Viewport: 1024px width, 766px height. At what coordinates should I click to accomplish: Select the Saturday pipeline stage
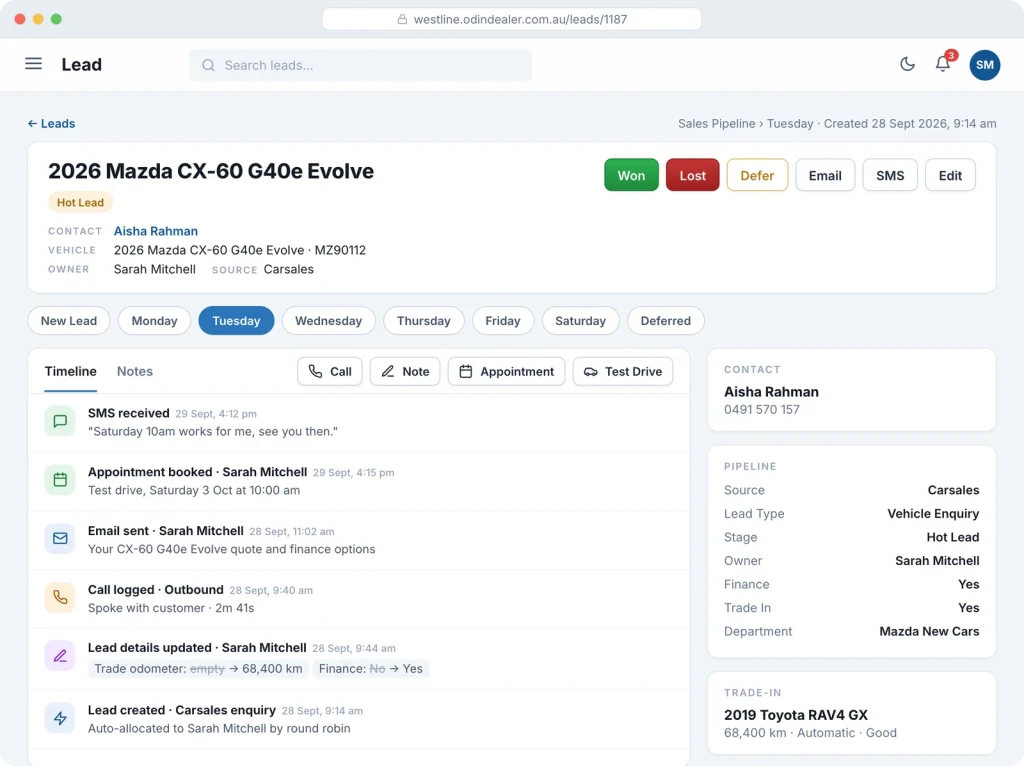coord(580,321)
